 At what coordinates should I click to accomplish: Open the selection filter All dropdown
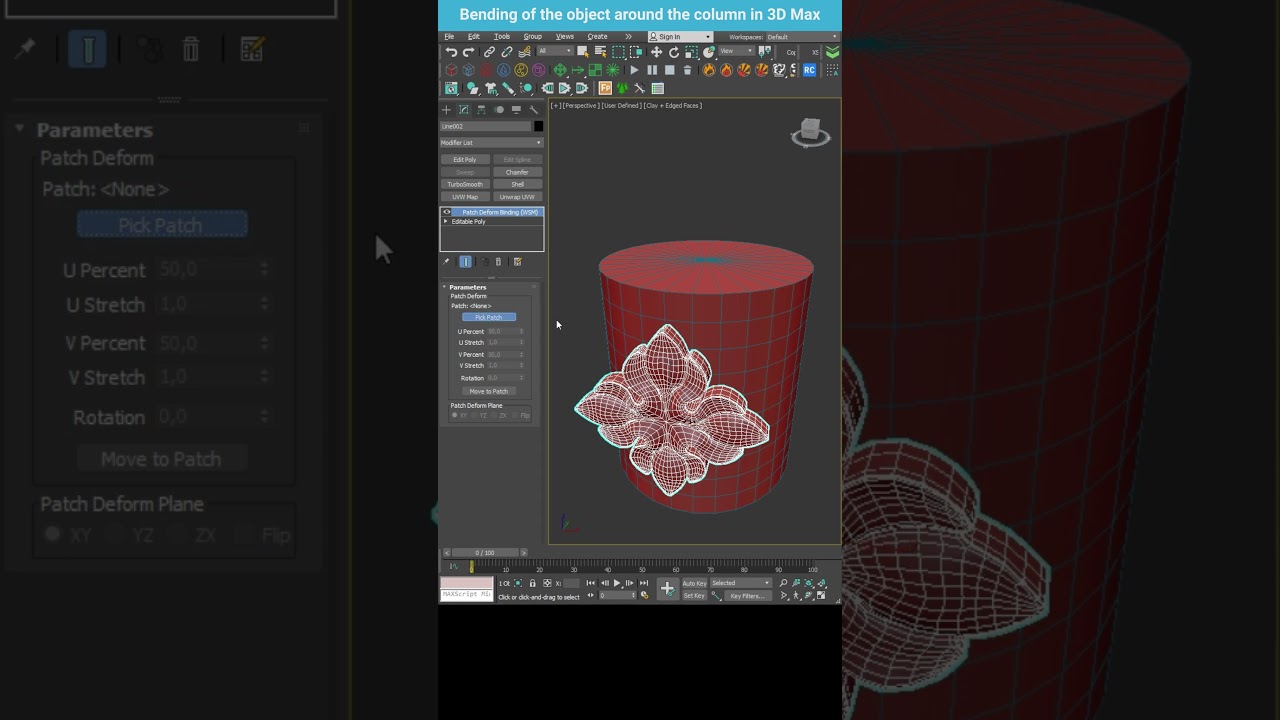[555, 51]
